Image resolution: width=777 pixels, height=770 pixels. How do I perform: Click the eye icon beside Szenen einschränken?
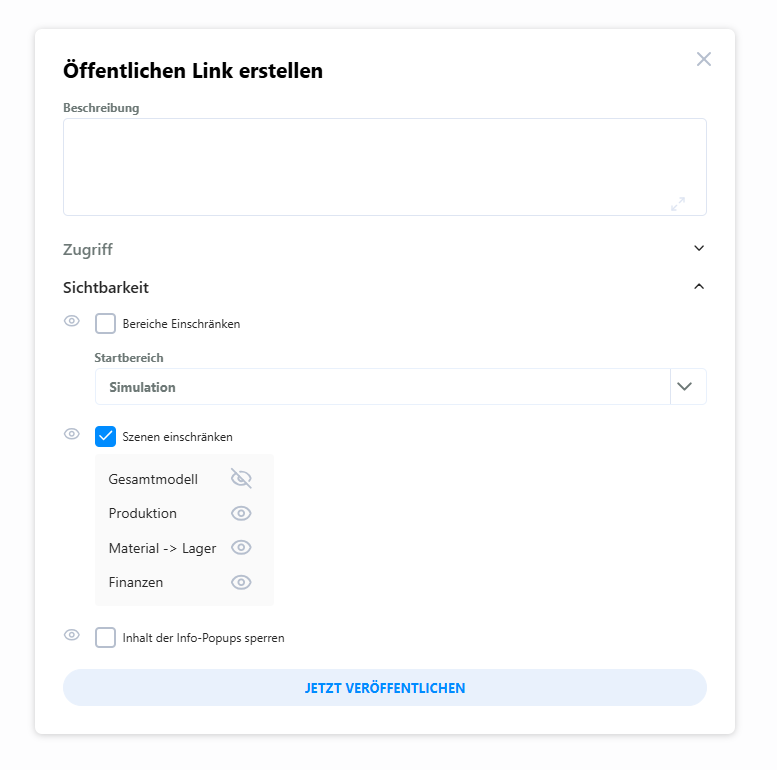72,434
